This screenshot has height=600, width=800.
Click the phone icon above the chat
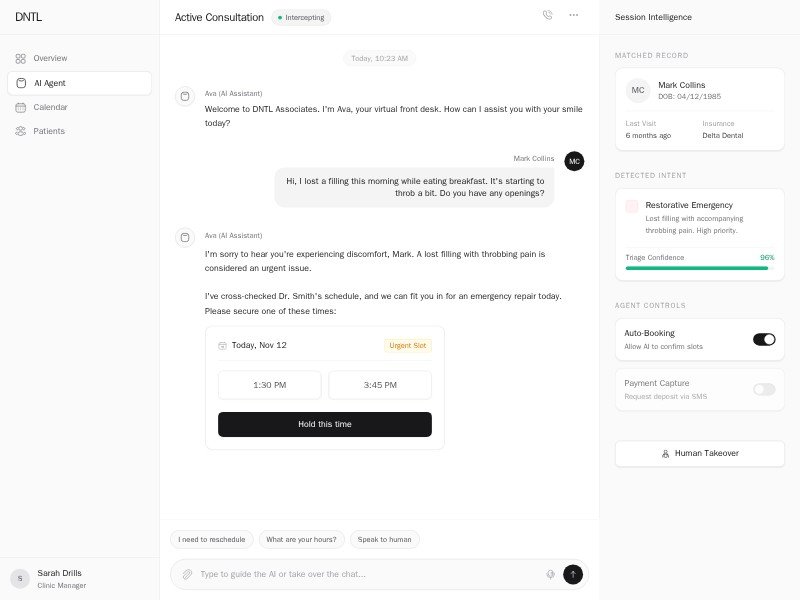[547, 16]
